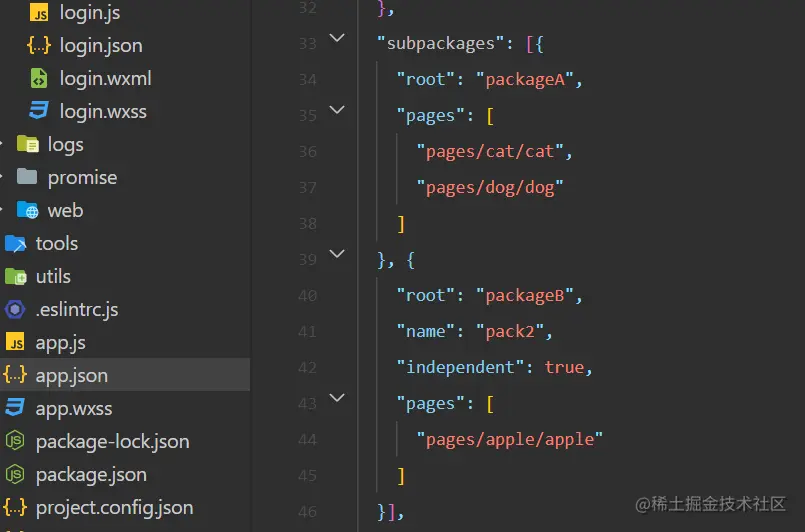Click the true value on line 42

click(564, 367)
